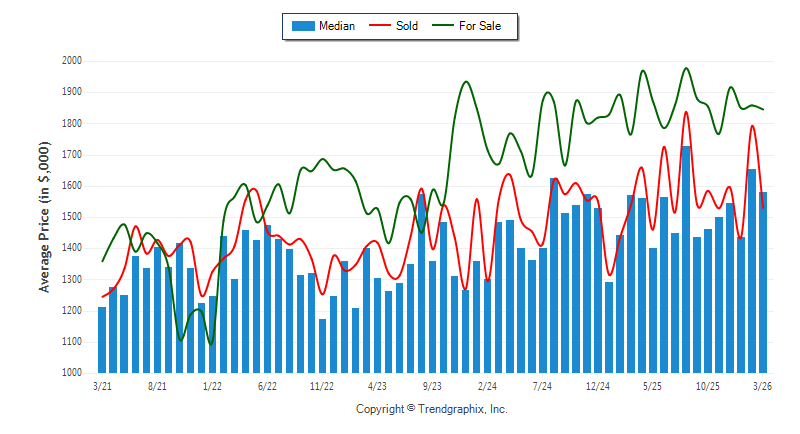Click the first Median bar above 3/21

[x=102, y=340]
